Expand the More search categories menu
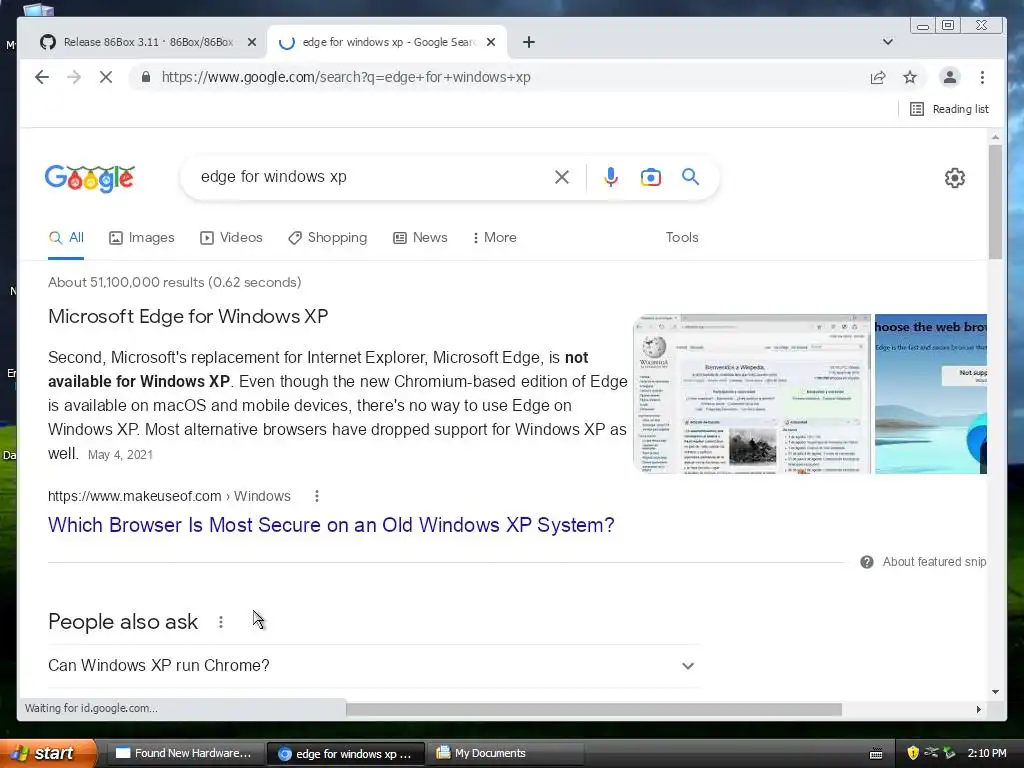Viewport: 1024px width, 768px height. 494,238
